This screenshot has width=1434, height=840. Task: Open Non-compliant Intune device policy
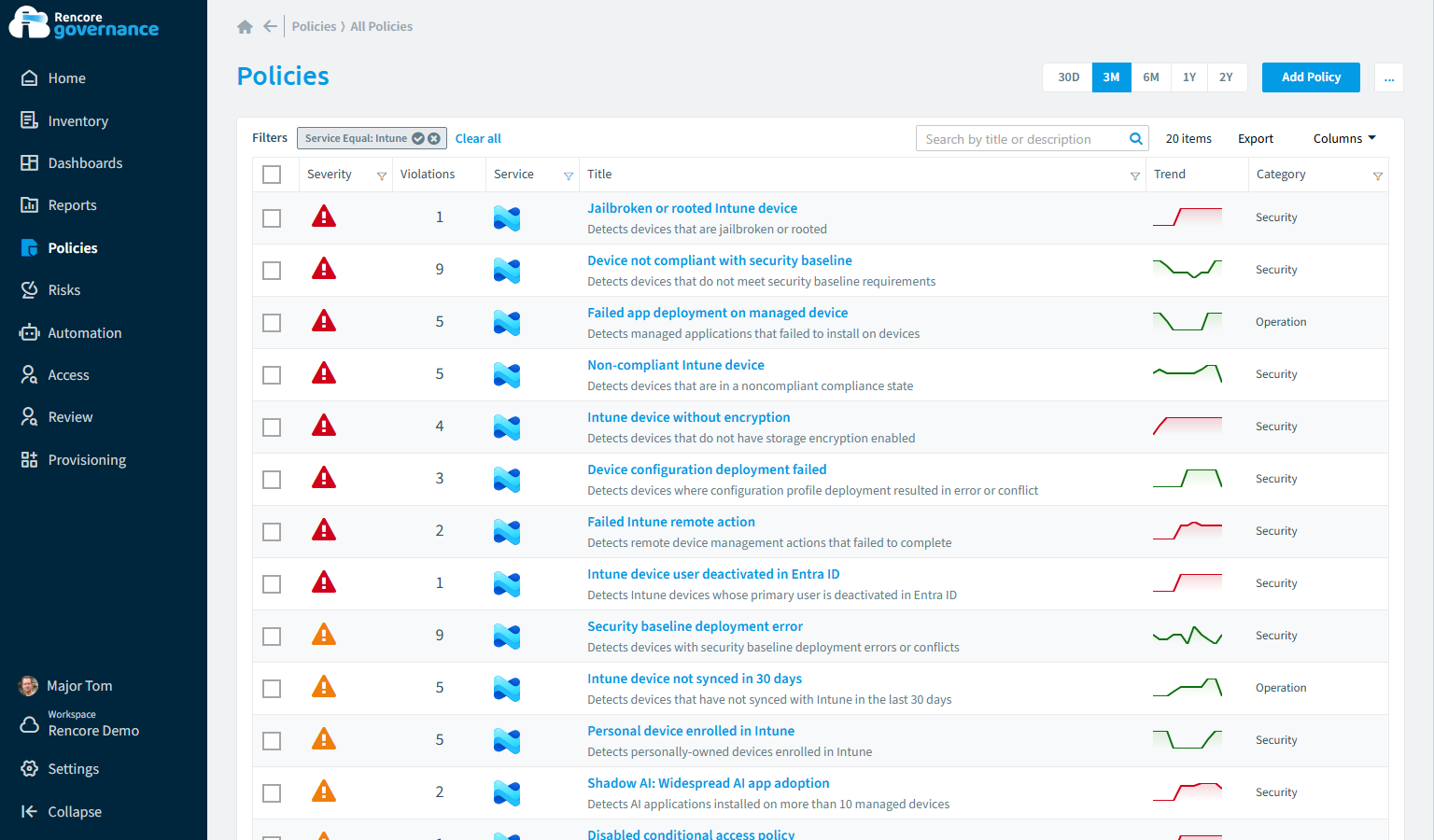(x=675, y=365)
